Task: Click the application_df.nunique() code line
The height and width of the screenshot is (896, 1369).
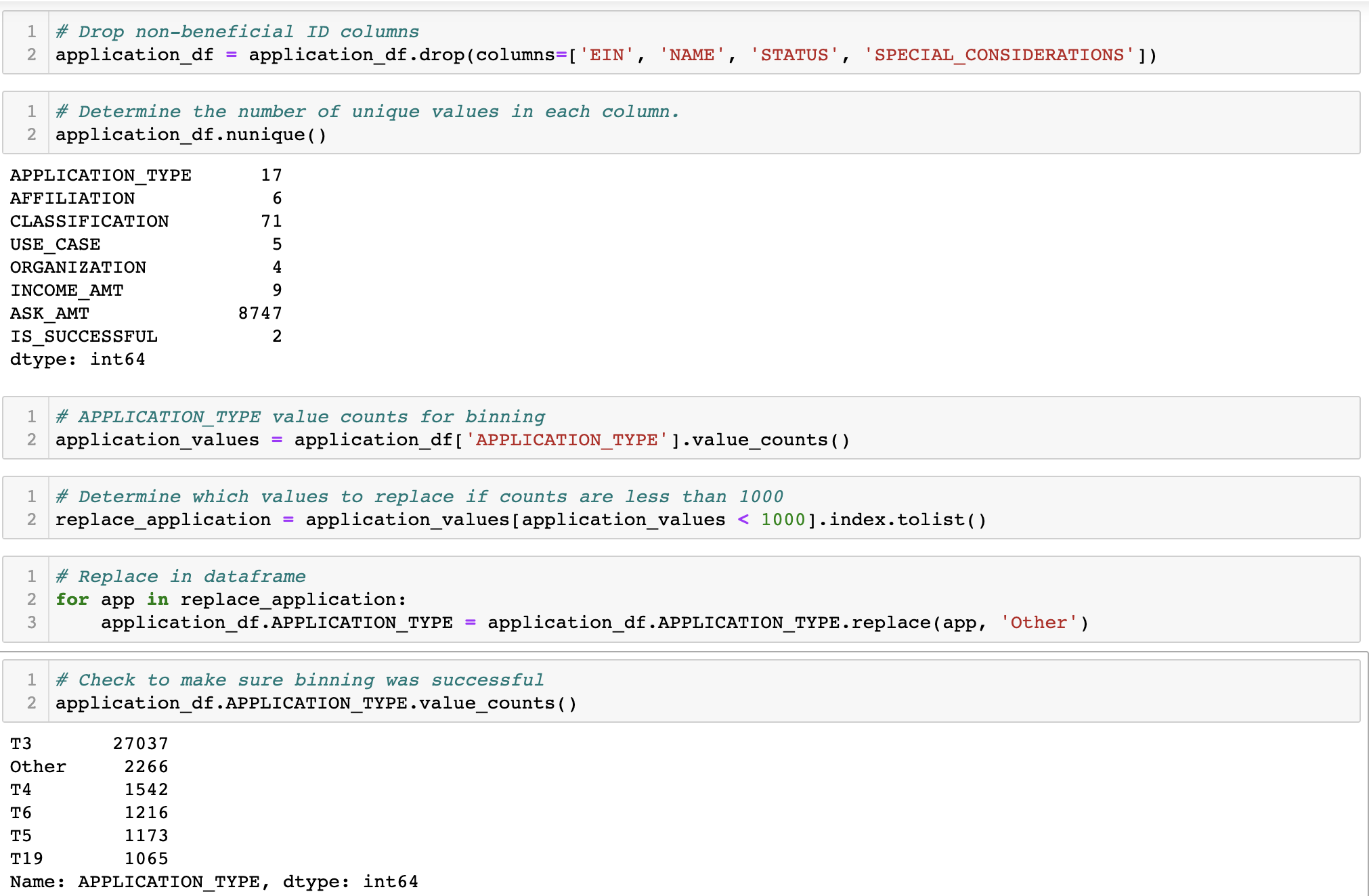Action: click(x=191, y=135)
